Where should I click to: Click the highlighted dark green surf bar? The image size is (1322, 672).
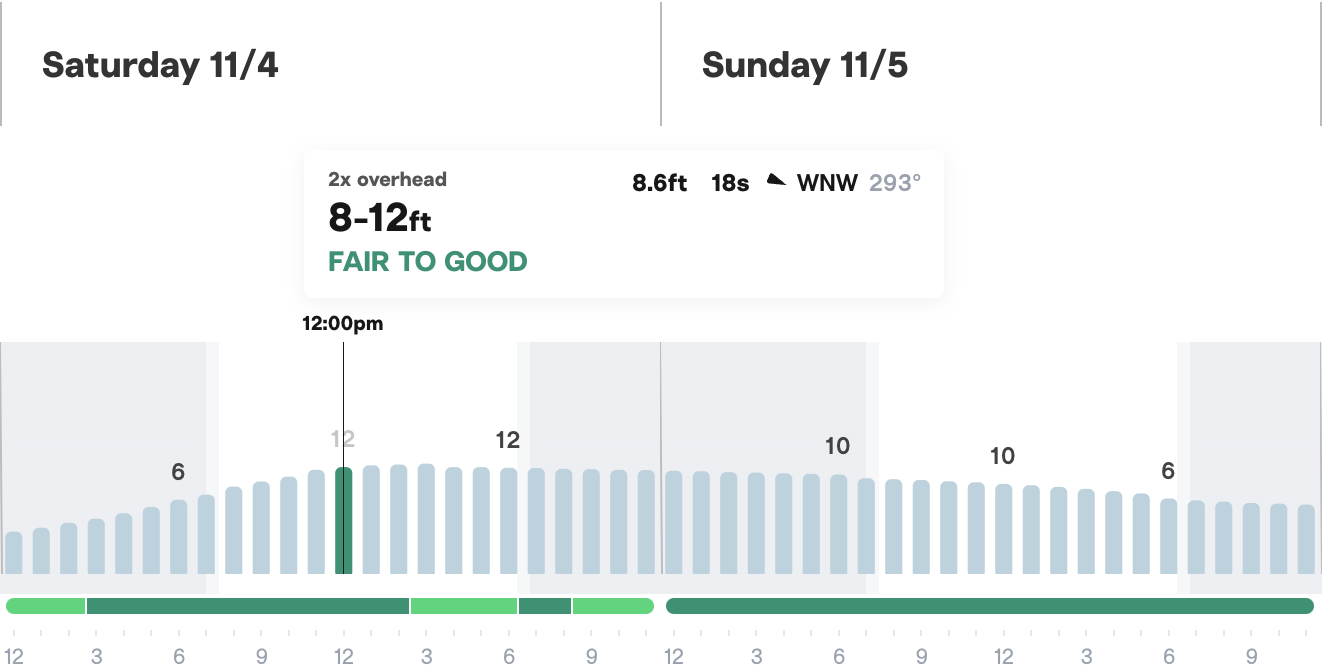pyautogui.click(x=343, y=520)
